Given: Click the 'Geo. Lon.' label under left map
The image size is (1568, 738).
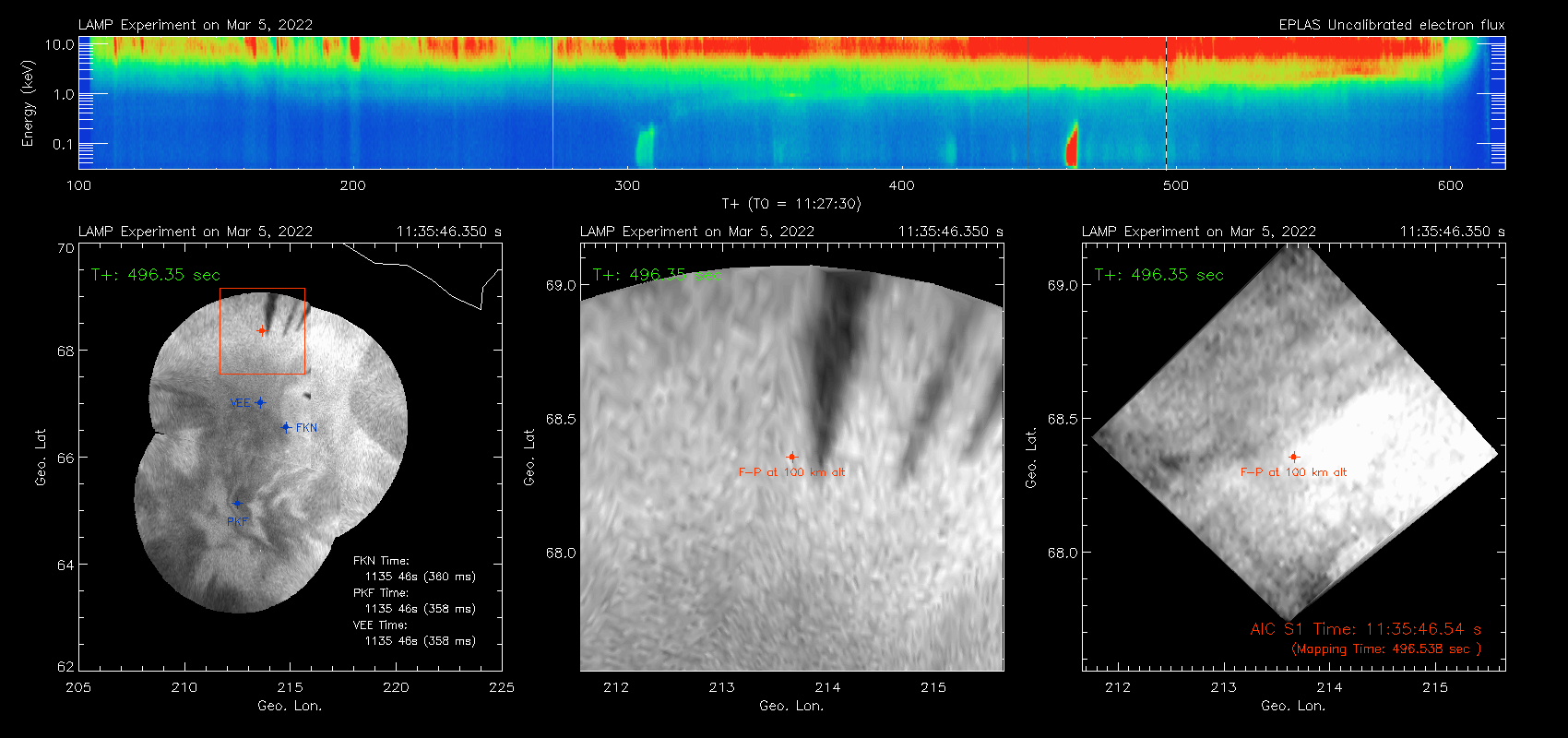Looking at the screenshot, I should click(x=290, y=706).
